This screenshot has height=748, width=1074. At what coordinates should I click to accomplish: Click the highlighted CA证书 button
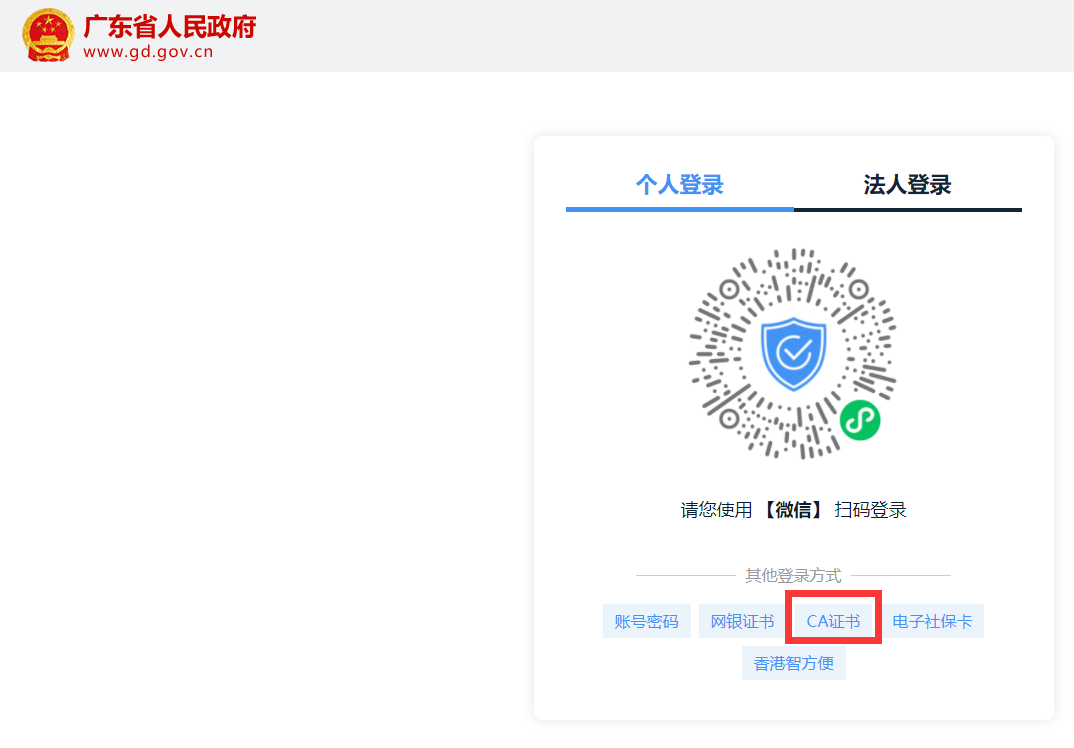pyautogui.click(x=833, y=622)
